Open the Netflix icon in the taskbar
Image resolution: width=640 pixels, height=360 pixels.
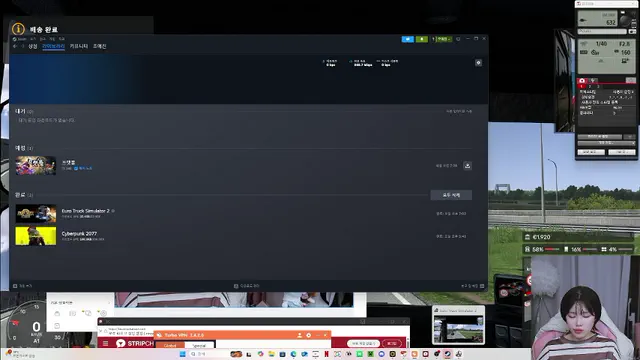click(327, 354)
